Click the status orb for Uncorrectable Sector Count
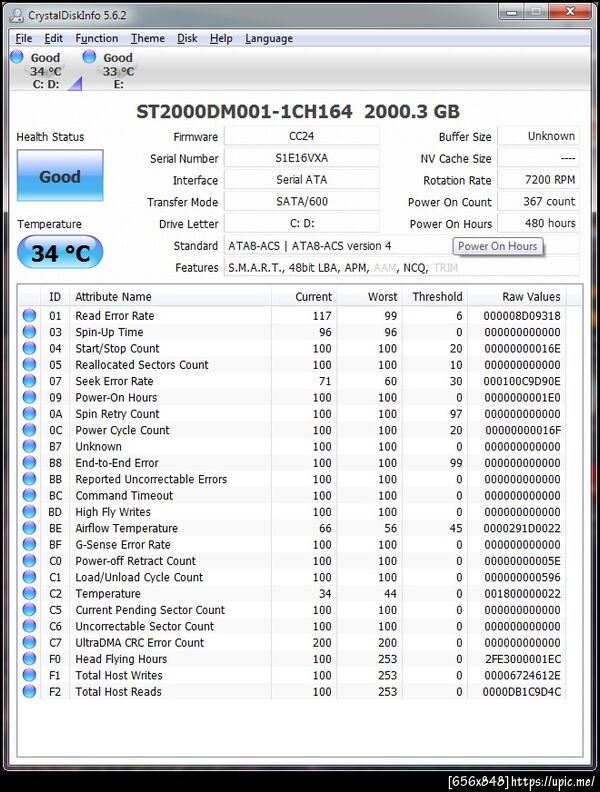600x792 pixels. click(29, 626)
